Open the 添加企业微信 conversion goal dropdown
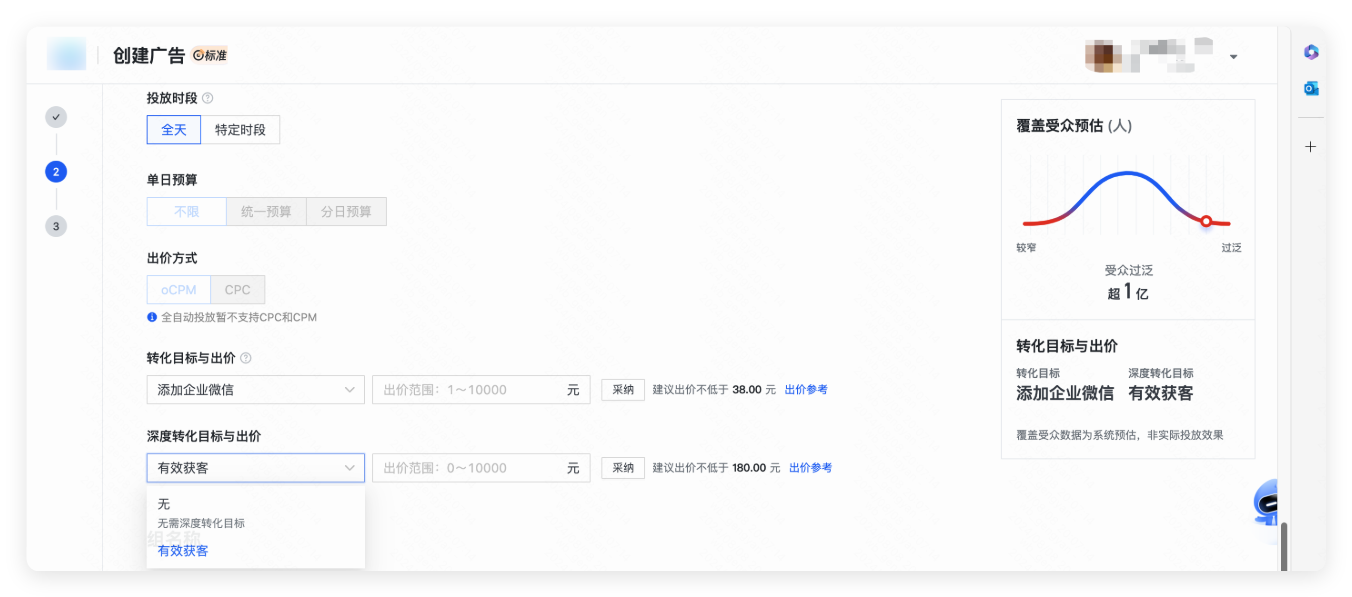The image size is (1352, 597). click(255, 389)
